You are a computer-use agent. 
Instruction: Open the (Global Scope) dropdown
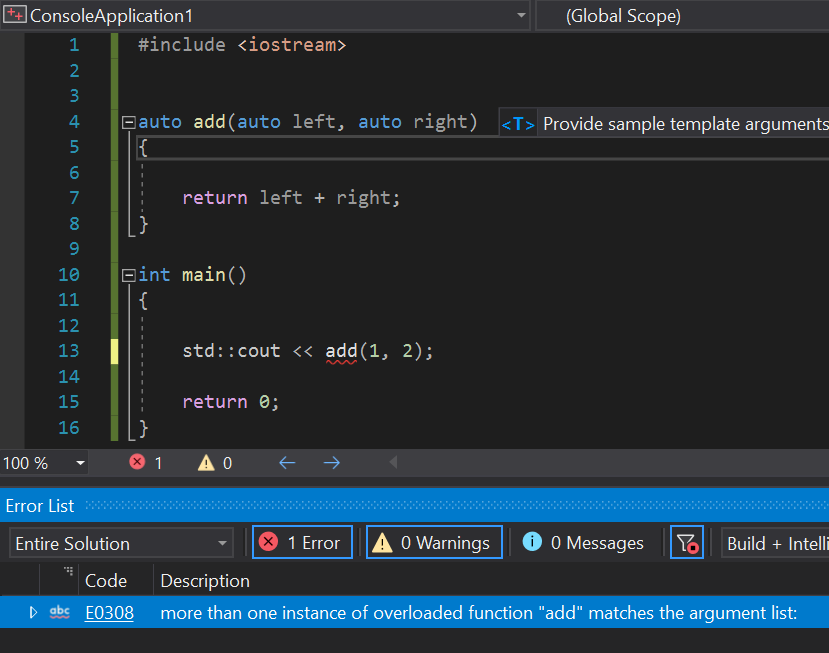pyautogui.click(x=682, y=16)
